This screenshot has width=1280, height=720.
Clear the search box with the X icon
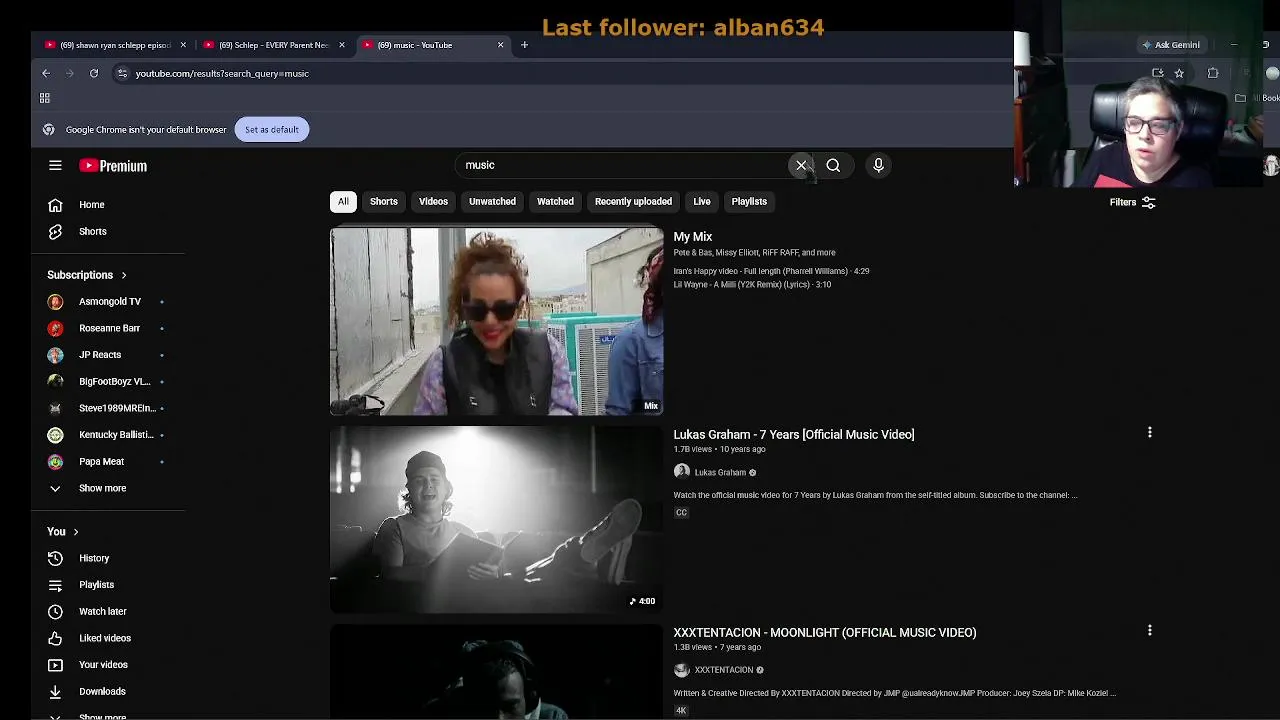coord(801,165)
